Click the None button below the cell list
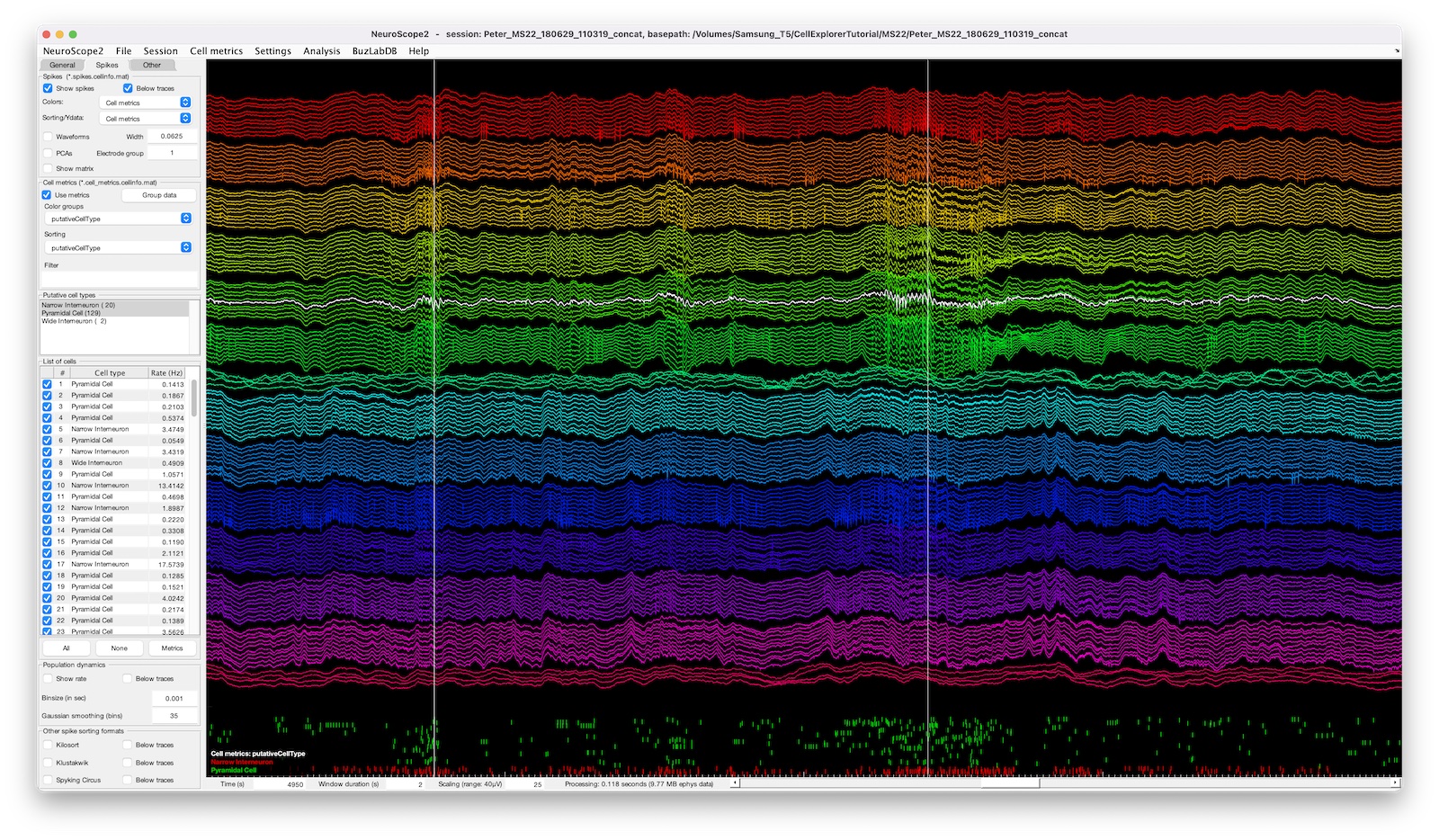The height and width of the screenshot is (840, 1439). [119, 648]
